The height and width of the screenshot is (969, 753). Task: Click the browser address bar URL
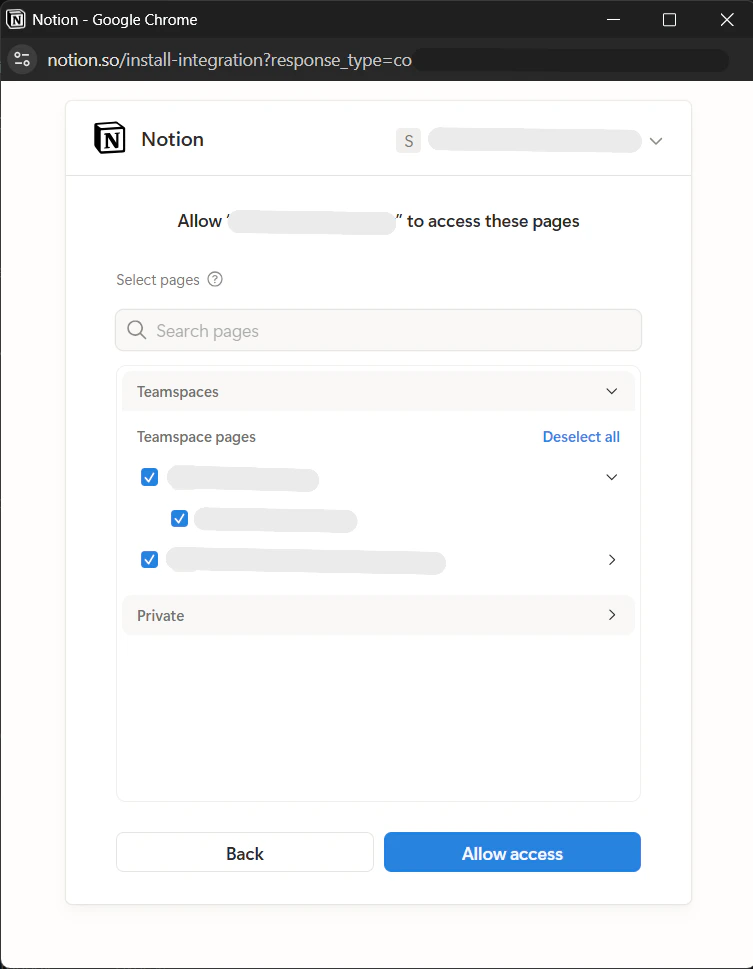(229, 60)
